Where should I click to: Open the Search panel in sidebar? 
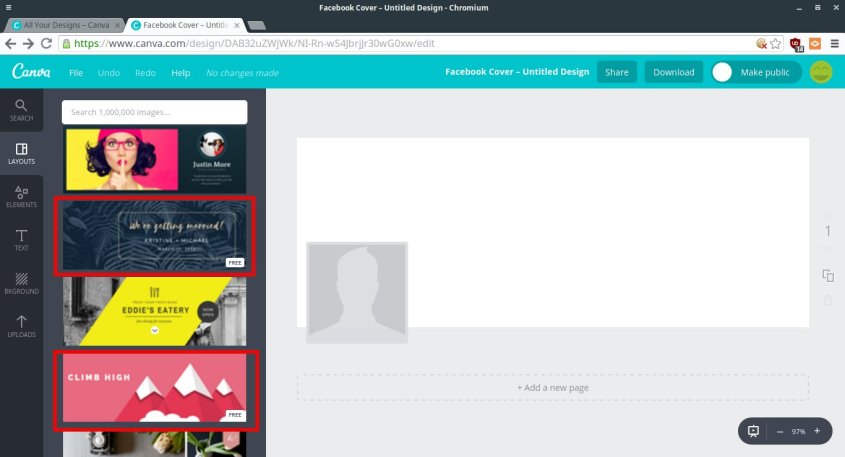(x=21, y=110)
